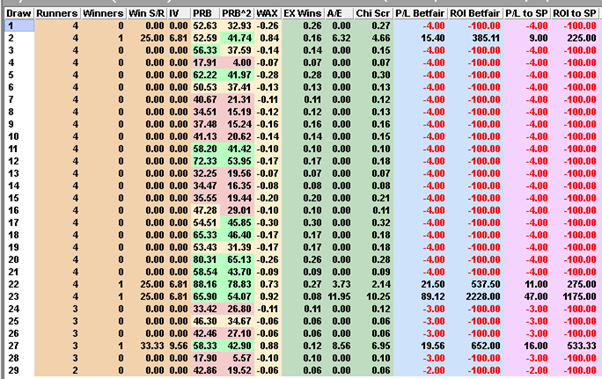Image resolution: width=602 pixels, height=379 pixels.
Task: Click the P/L Betfair column header
Action: [420, 13]
